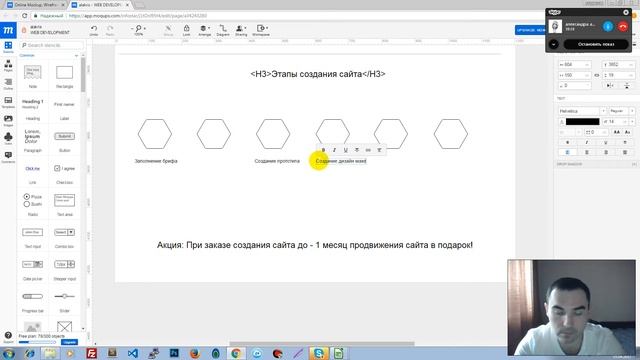
Task: Select the Combo box stencil
Action: click(x=64, y=237)
